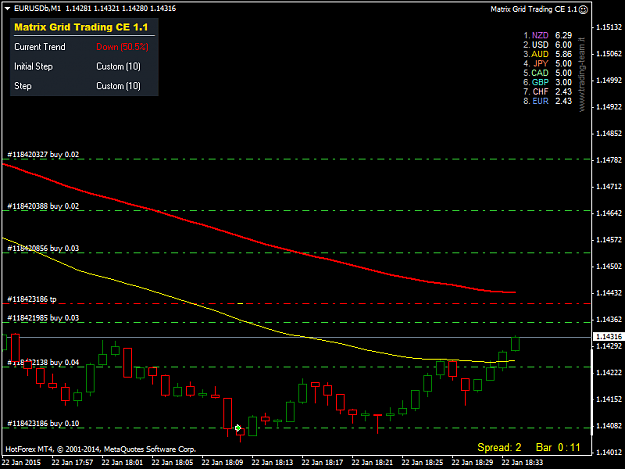Click the red moving average line
625x469 pixels.
[x=255, y=241]
